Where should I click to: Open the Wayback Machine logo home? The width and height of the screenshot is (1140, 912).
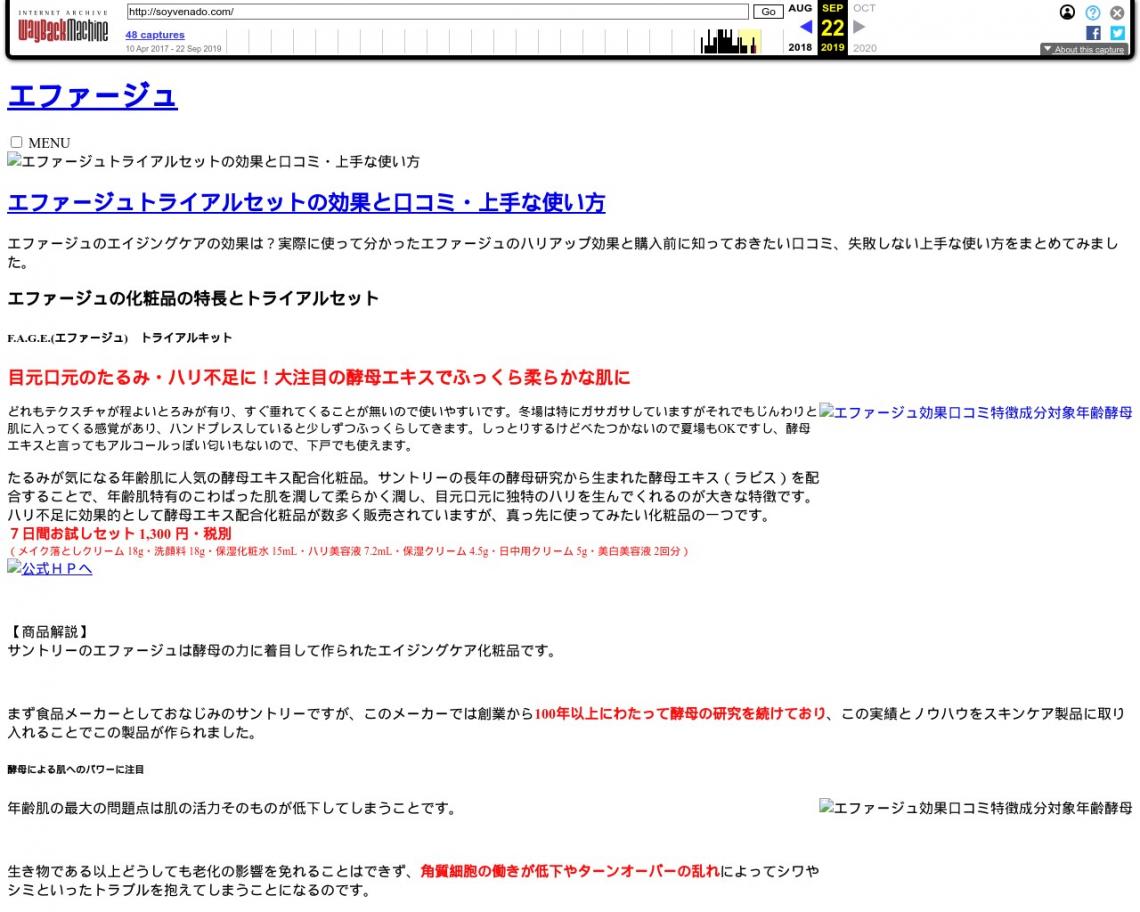coord(63,28)
